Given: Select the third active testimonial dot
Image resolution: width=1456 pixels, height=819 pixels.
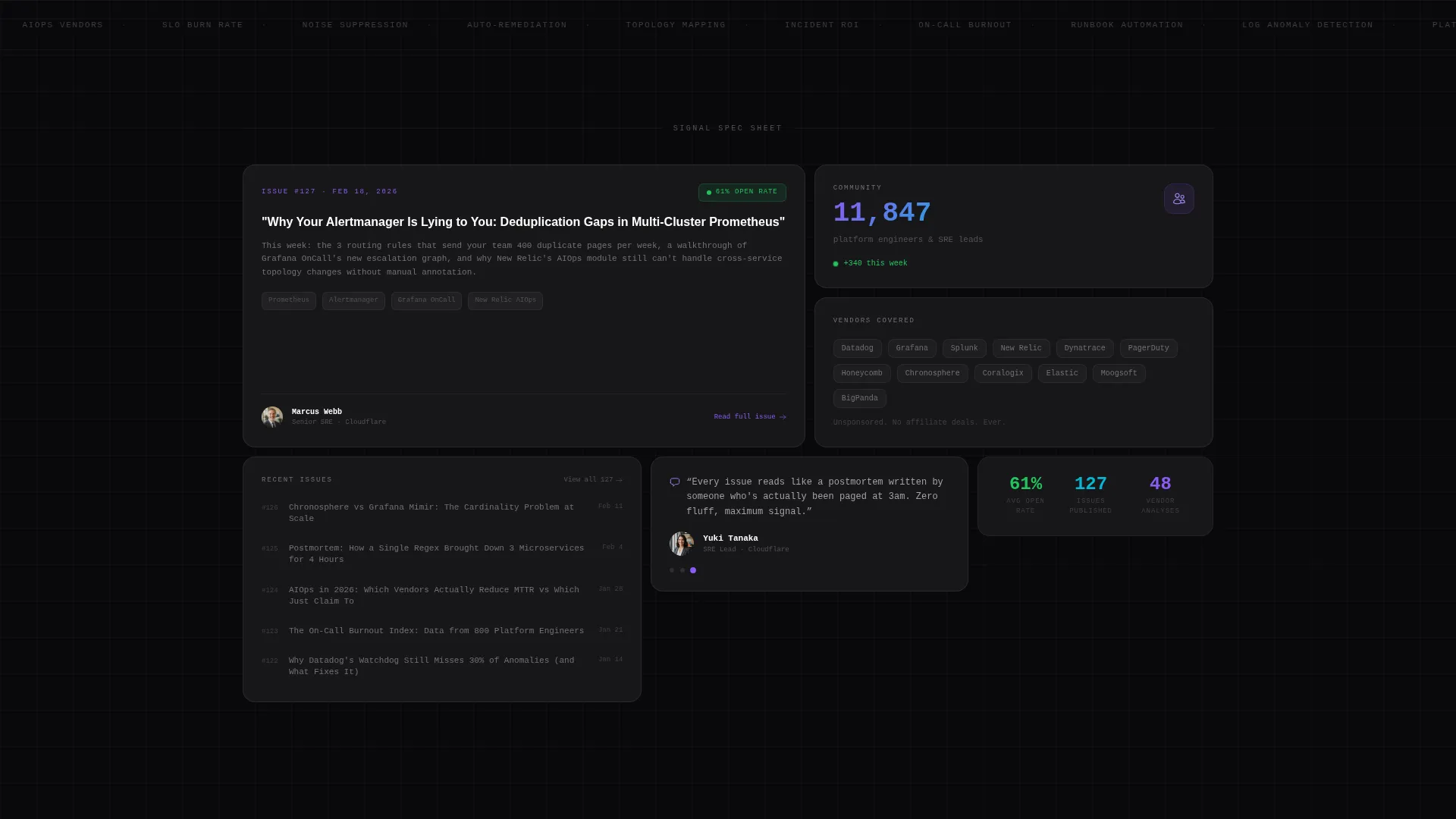Looking at the screenshot, I should (693, 570).
